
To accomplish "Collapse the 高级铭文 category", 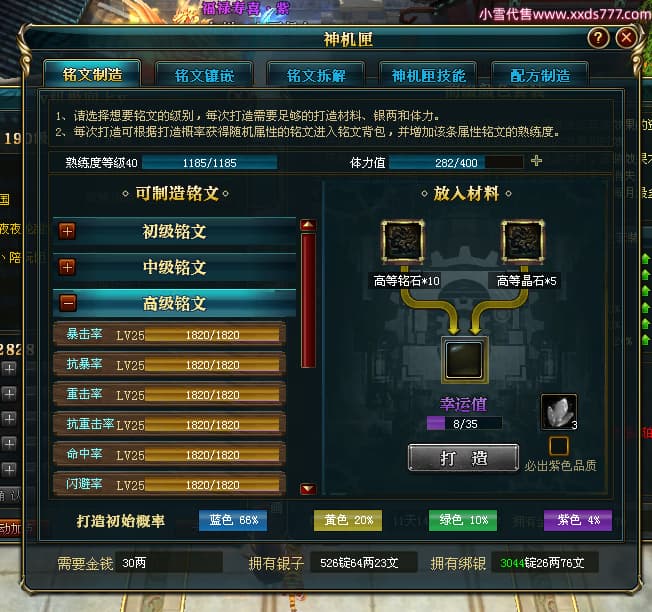I will (x=67, y=303).
